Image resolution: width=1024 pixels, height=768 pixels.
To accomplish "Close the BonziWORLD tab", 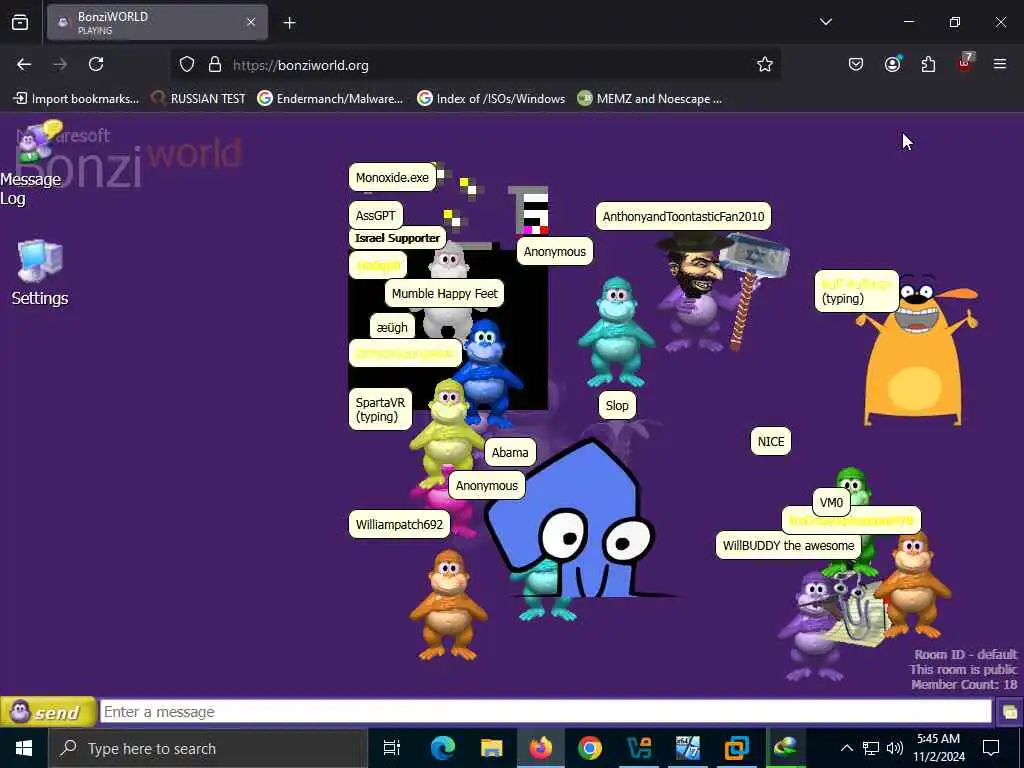I will click(251, 22).
